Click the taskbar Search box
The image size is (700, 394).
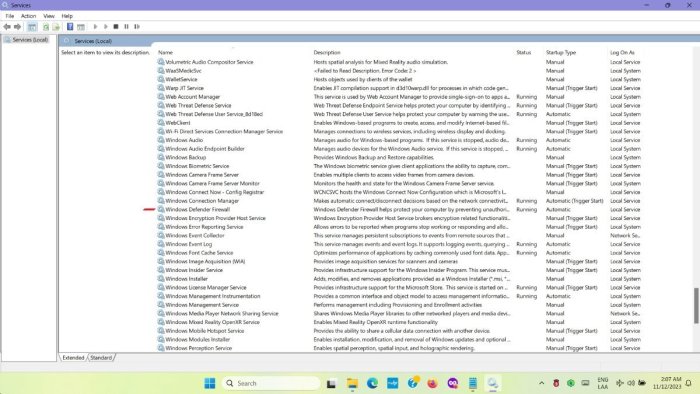tap(271, 383)
